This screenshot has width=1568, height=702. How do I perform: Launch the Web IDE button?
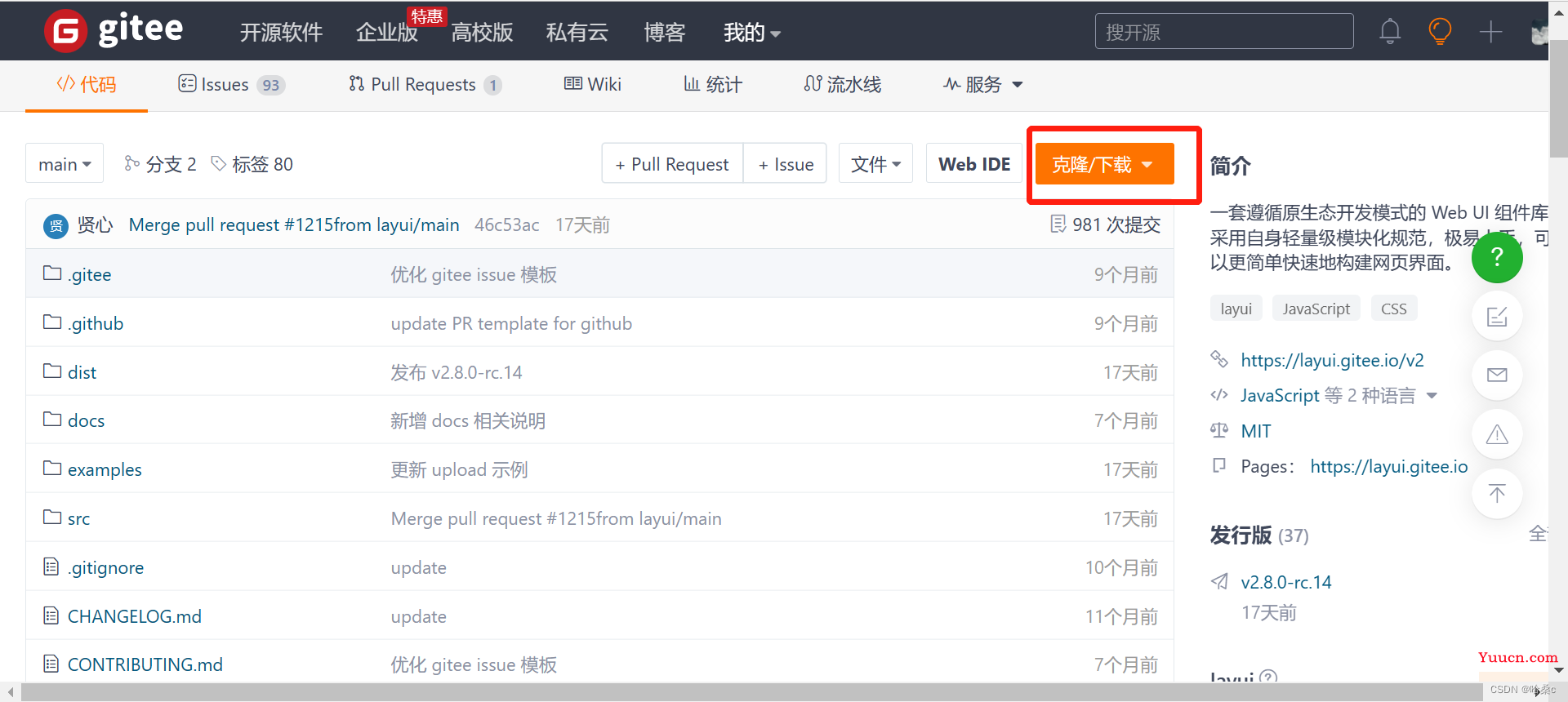[974, 164]
